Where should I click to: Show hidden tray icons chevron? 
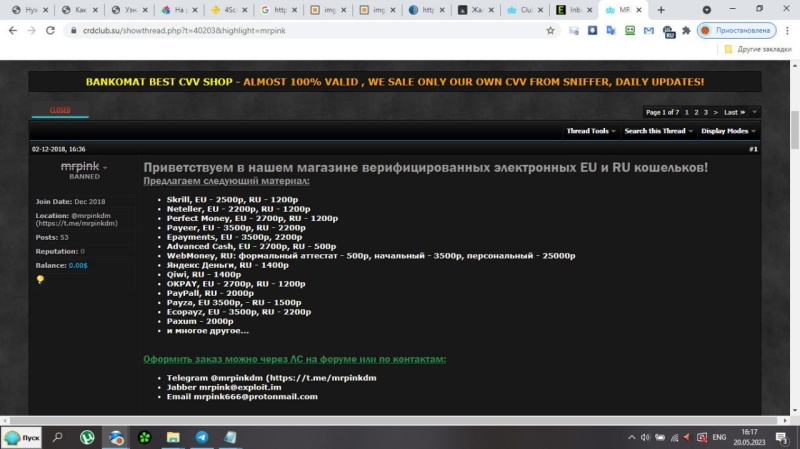(632, 437)
